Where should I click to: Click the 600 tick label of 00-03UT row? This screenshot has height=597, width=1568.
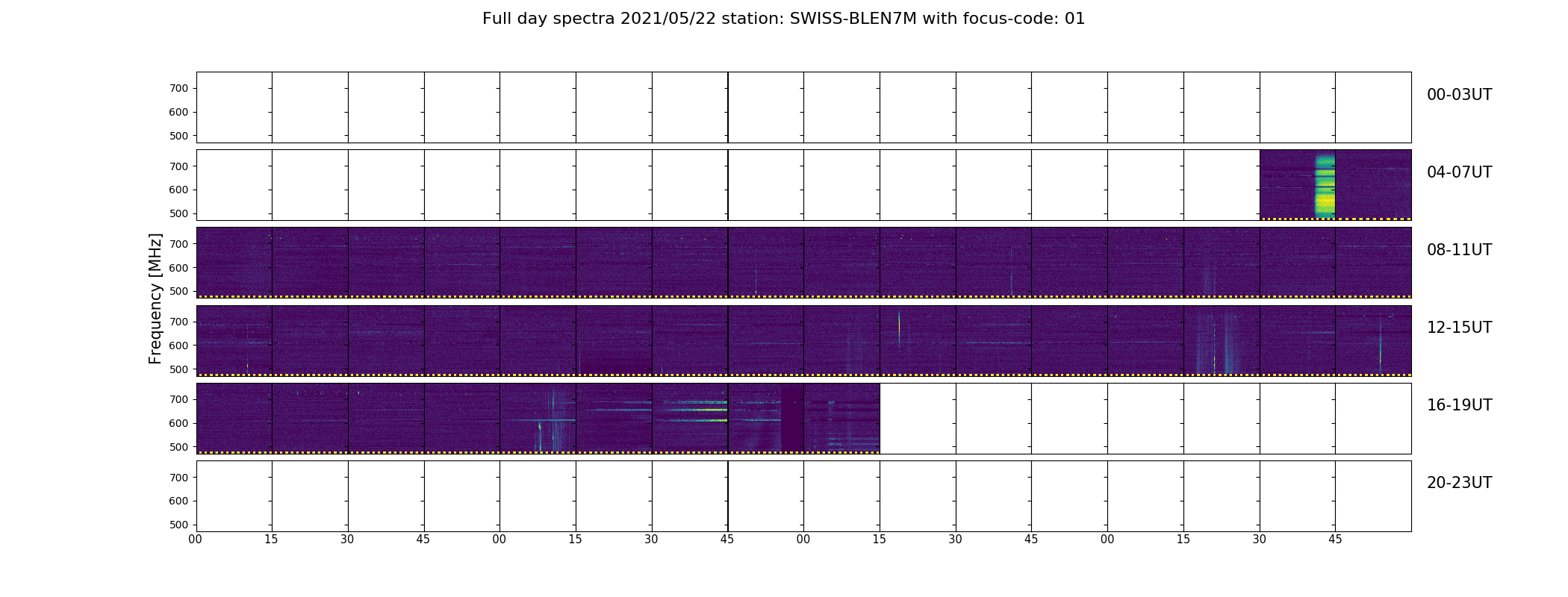coord(178,112)
